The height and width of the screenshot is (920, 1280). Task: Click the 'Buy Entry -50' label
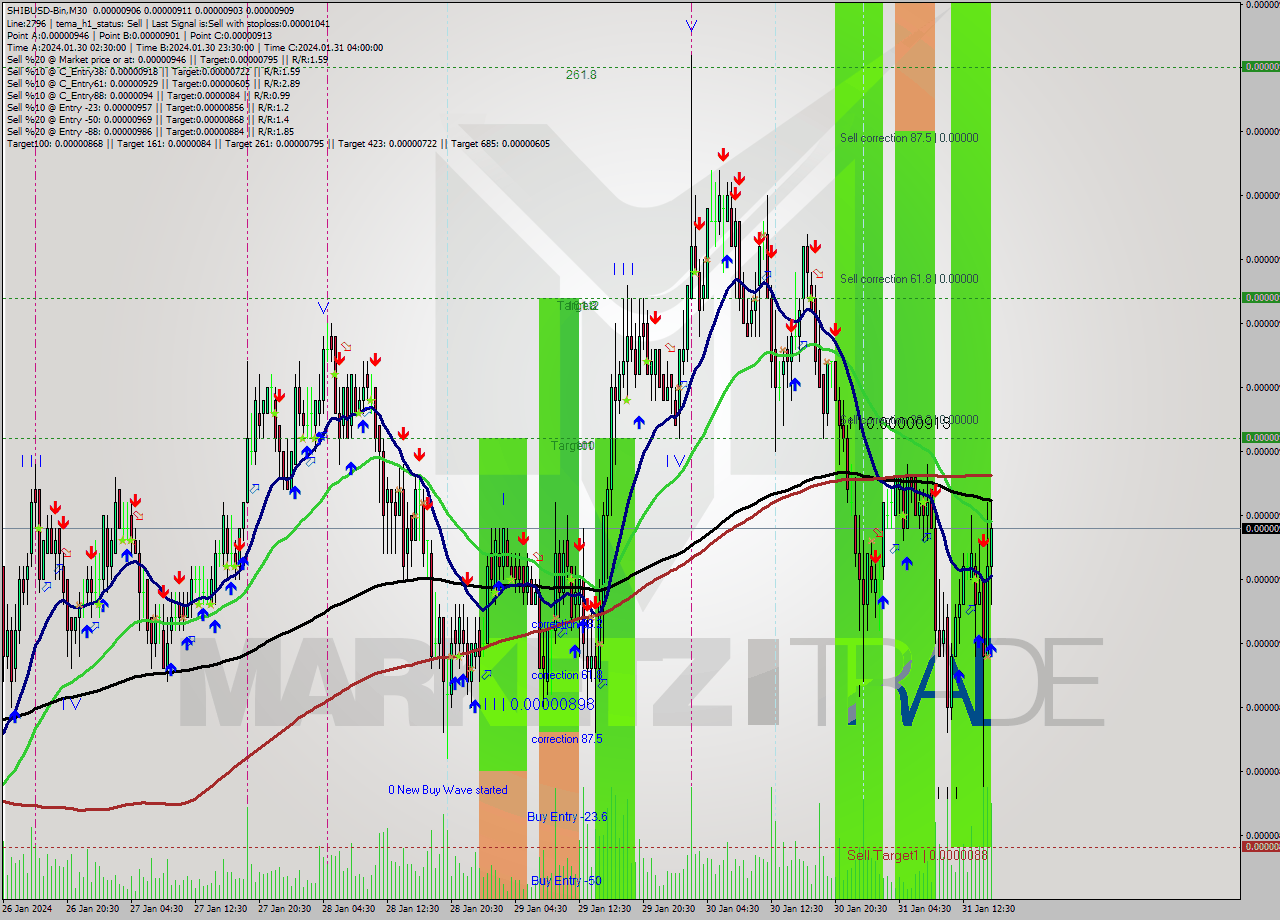click(566, 881)
